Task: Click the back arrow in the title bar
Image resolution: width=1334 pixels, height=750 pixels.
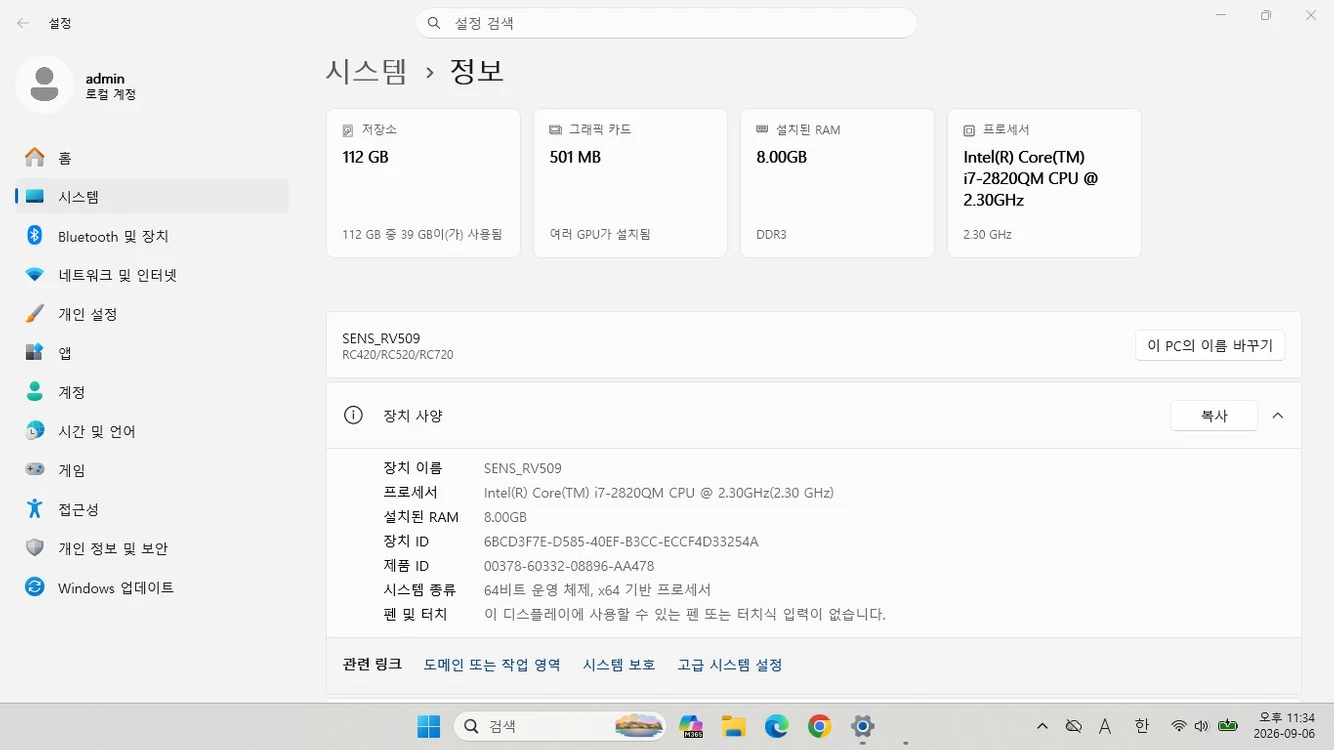Action: [23, 23]
